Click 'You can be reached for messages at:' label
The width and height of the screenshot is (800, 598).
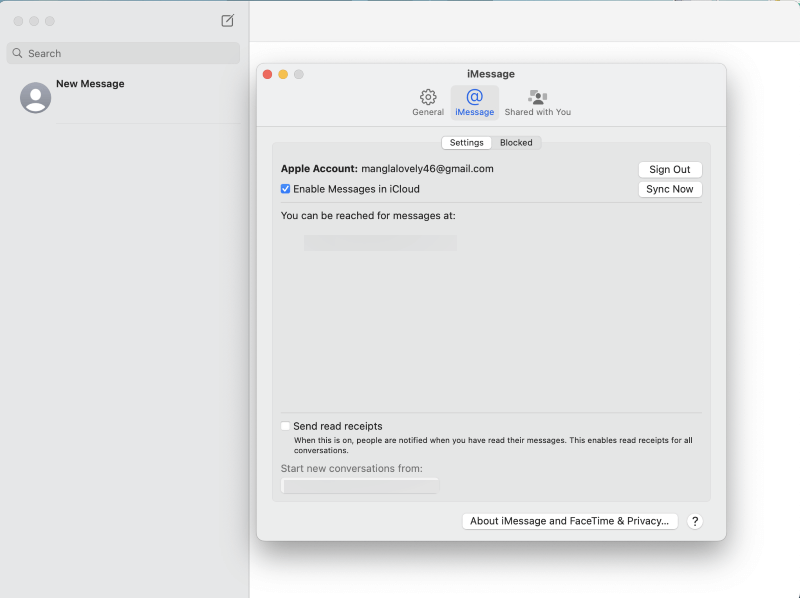[368, 216]
